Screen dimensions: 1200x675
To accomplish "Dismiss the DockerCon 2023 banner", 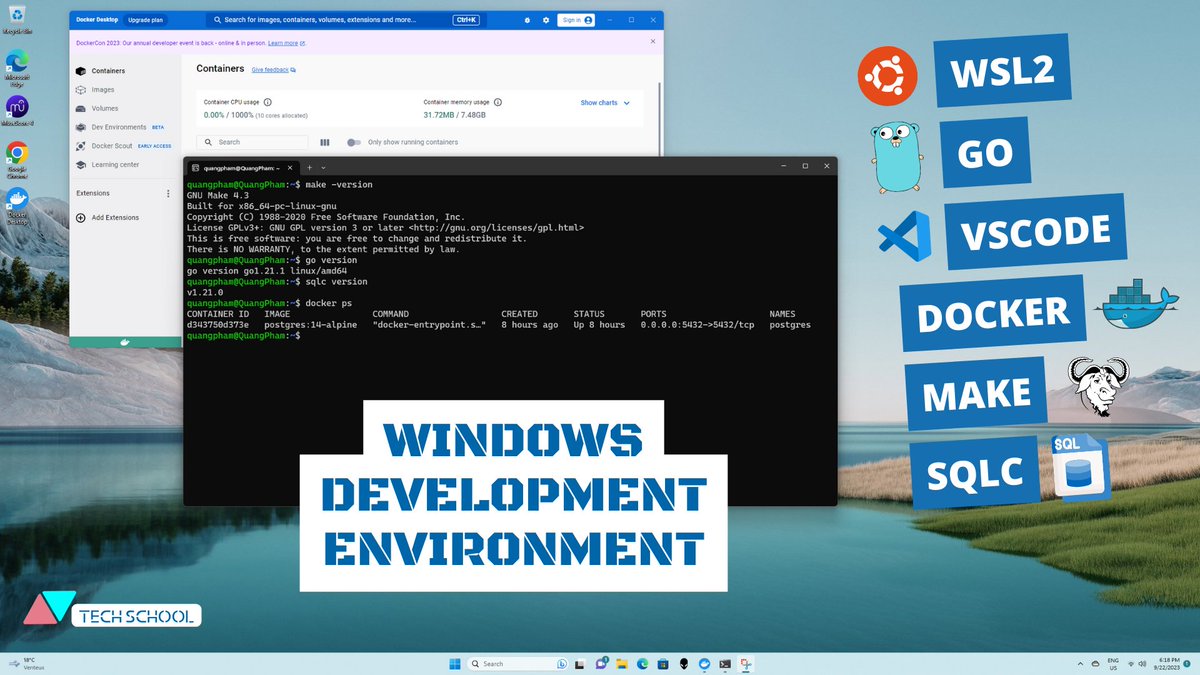I will 653,42.
